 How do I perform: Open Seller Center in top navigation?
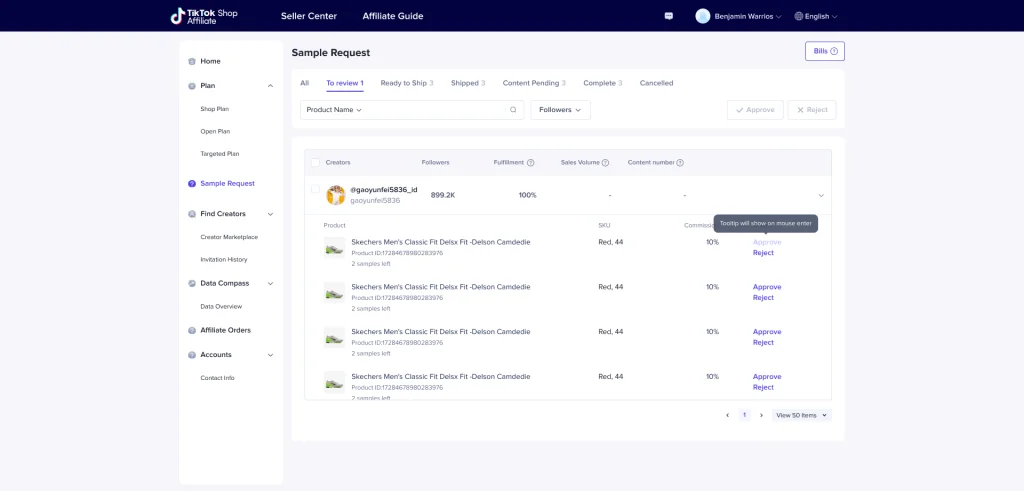[309, 16]
